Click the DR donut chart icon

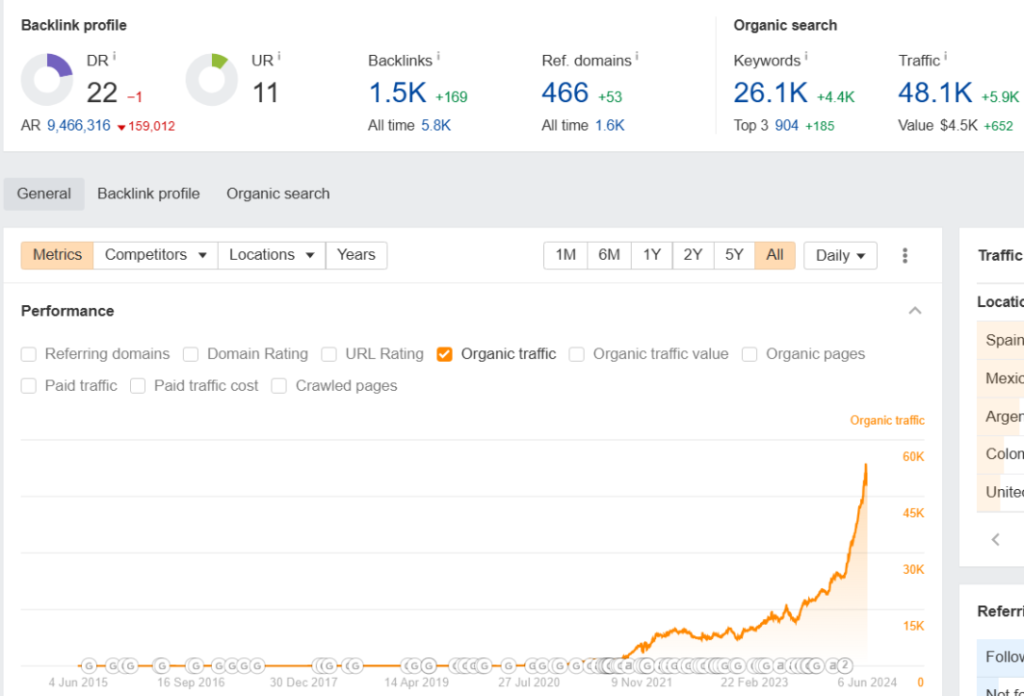click(x=47, y=80)
